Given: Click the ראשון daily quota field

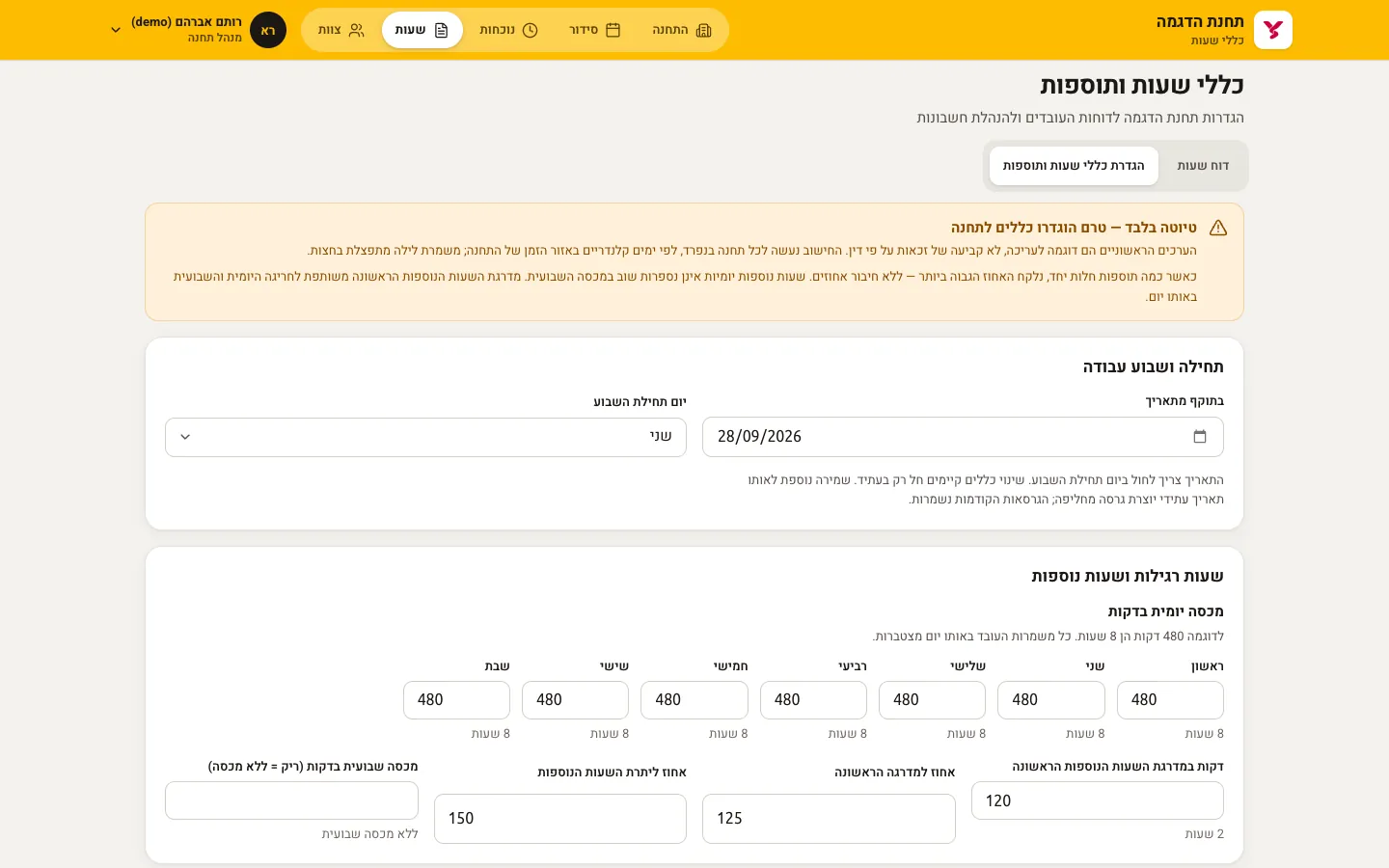Looking at the screenshot, I should coord(1170,700).
